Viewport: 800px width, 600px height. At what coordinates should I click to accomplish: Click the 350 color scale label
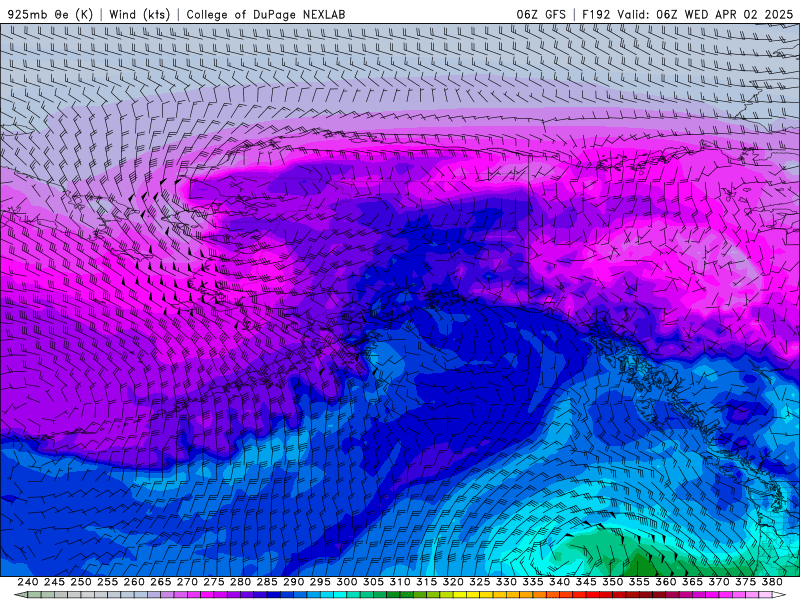(x=612, y=582)
